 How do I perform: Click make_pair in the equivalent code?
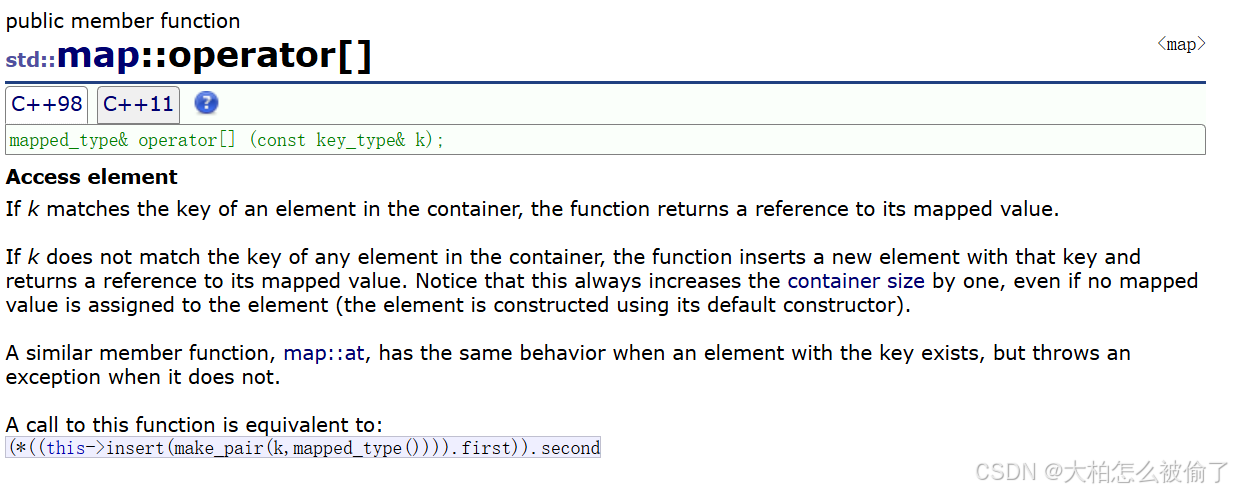pyautogui.click(x=217, y=448)
